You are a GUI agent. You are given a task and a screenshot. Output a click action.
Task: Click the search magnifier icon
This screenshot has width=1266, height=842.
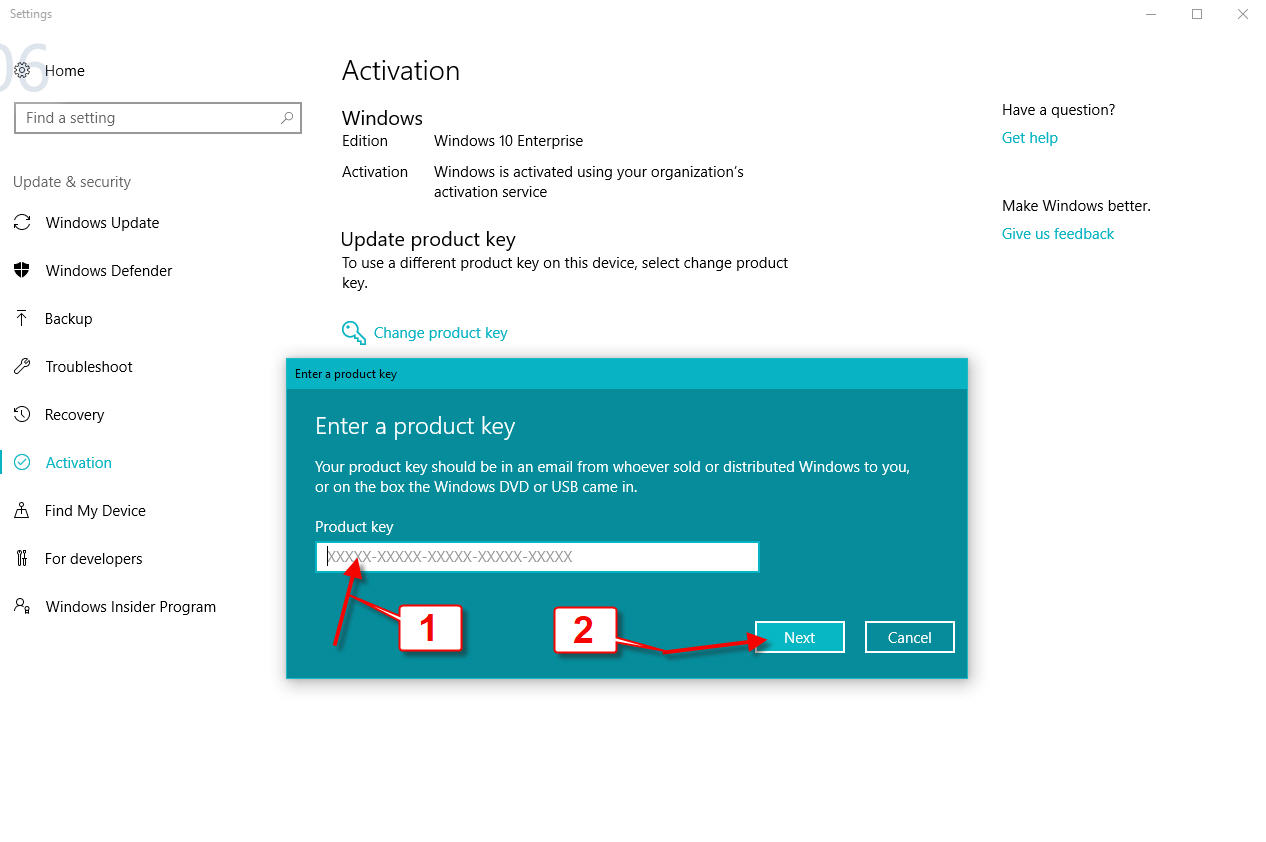tap(287, 118)
